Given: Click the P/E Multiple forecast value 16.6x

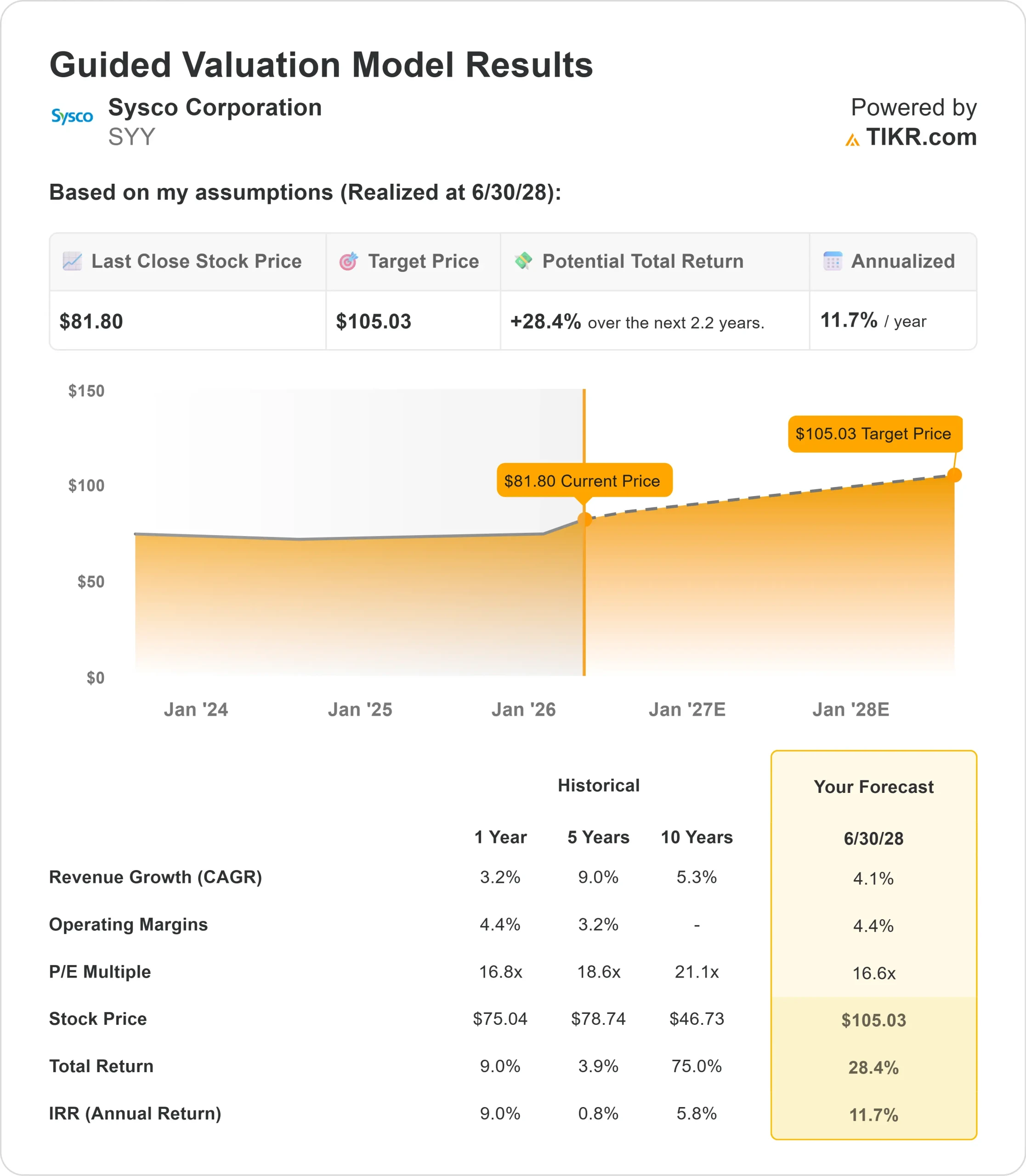Looking at the screenshot, I should coord(873,973).
